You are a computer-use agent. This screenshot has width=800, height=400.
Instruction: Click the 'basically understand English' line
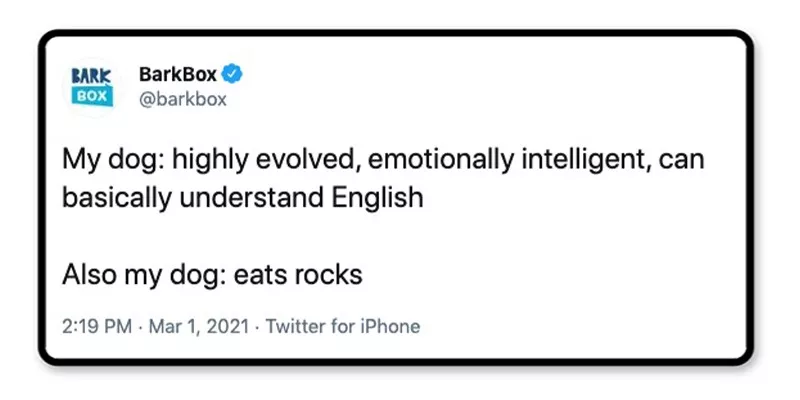243,198
